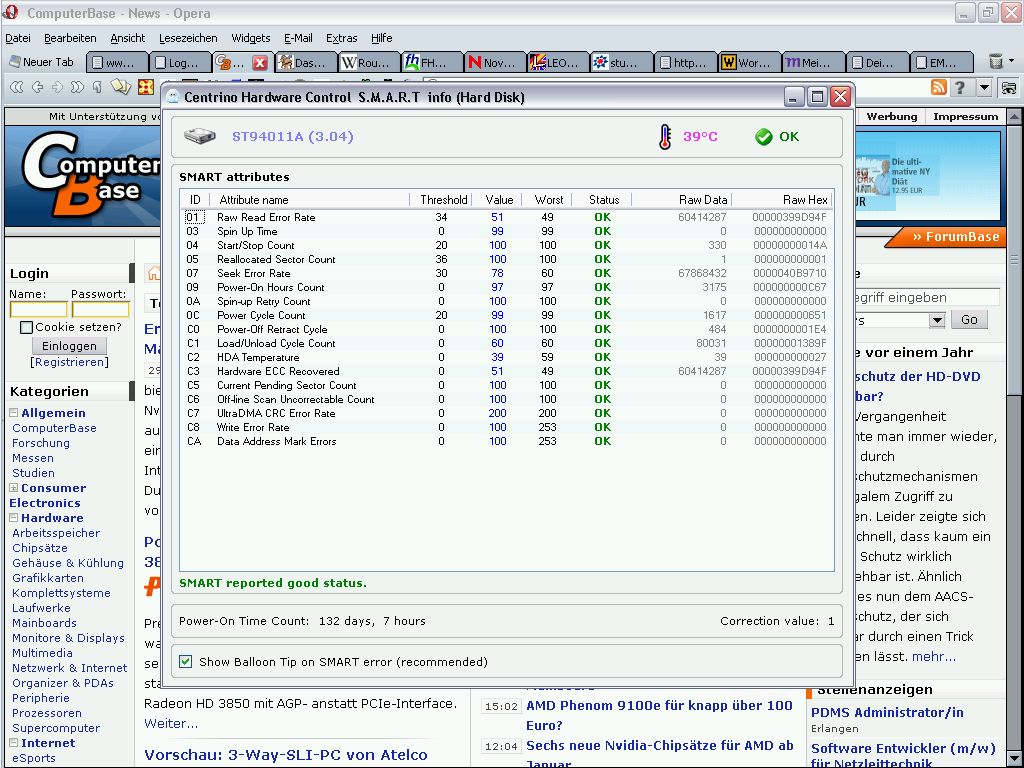This screenshot has width=1024, height=768.
Task: Switch to the FH... tab
Action: [x=430, y=63]
